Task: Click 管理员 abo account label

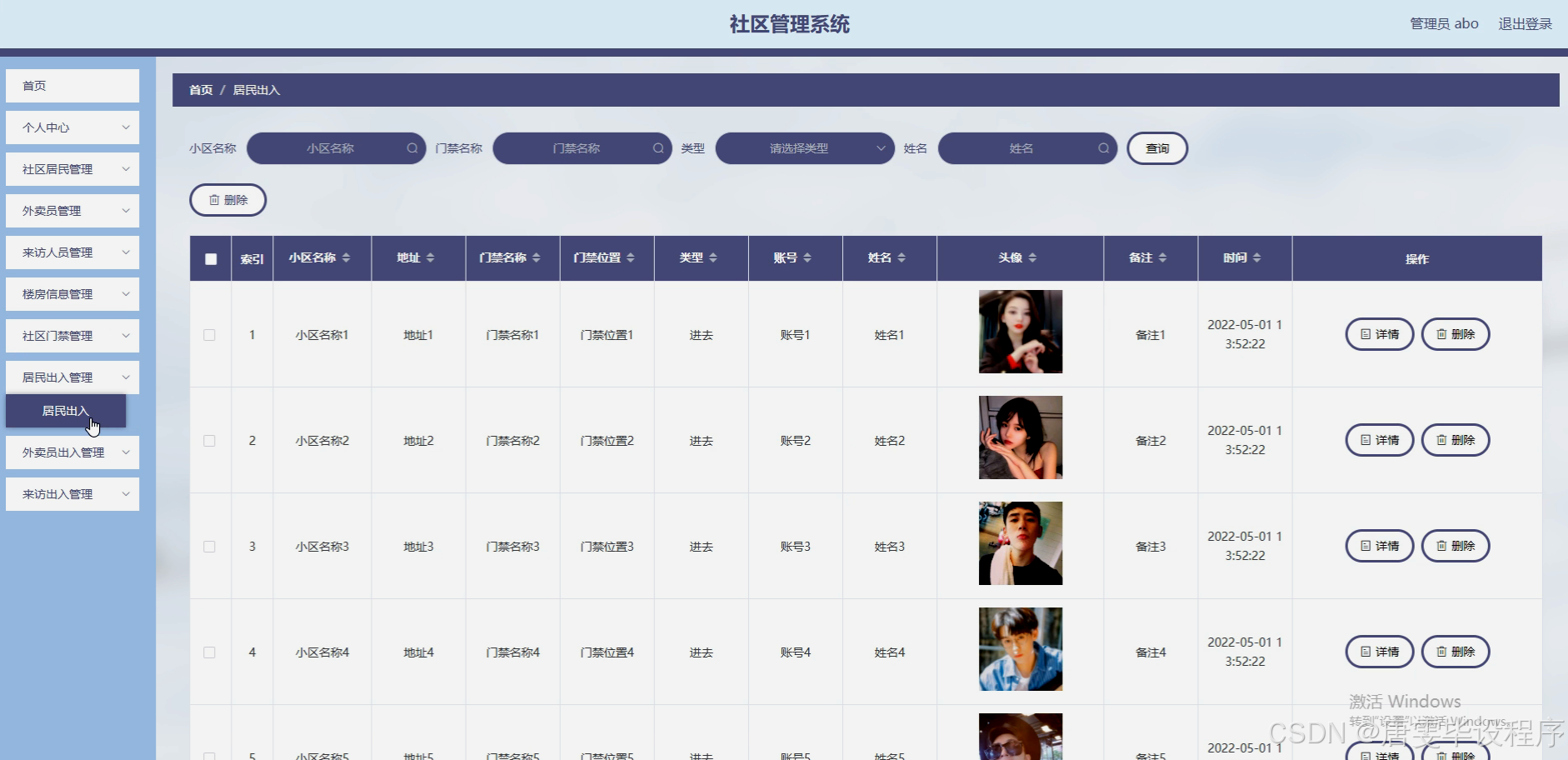Action: point(1444,24)
